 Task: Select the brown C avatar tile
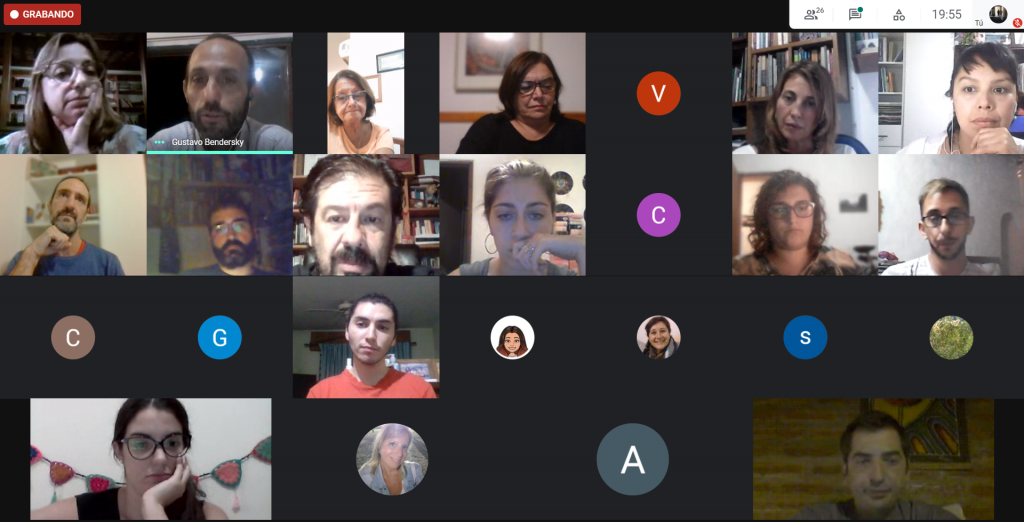(73, 337)
